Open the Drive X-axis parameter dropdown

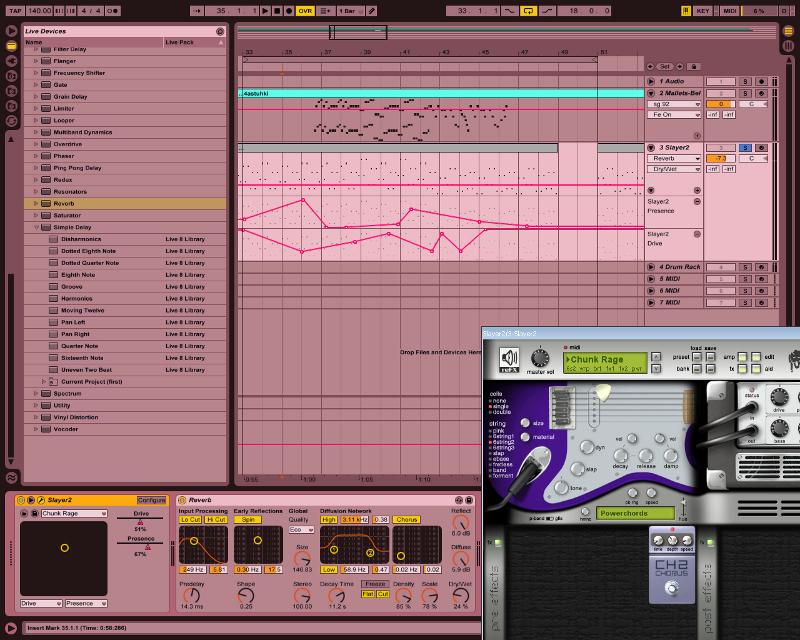(x=41, y=604)
